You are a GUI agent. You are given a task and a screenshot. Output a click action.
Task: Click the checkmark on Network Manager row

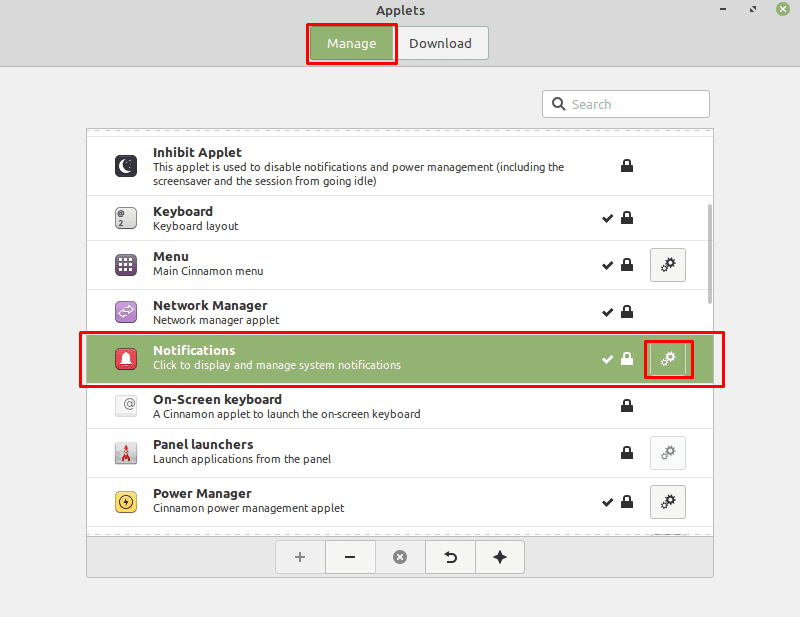tap(607, 312)
